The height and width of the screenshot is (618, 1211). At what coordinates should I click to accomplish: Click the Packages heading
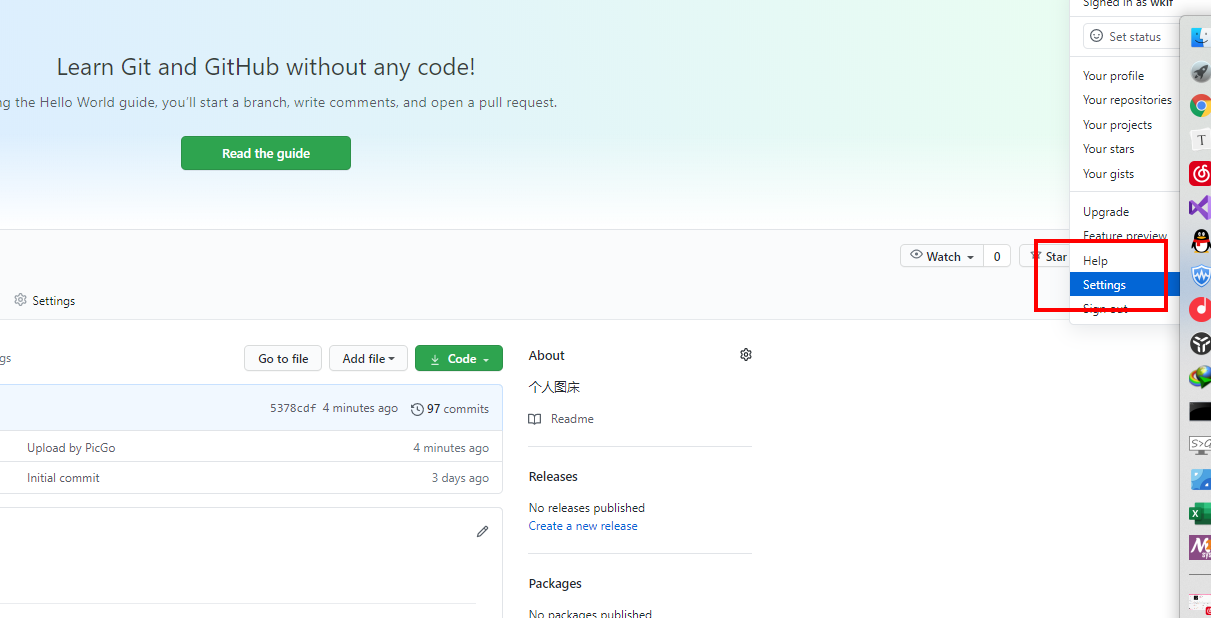[555, 584]
